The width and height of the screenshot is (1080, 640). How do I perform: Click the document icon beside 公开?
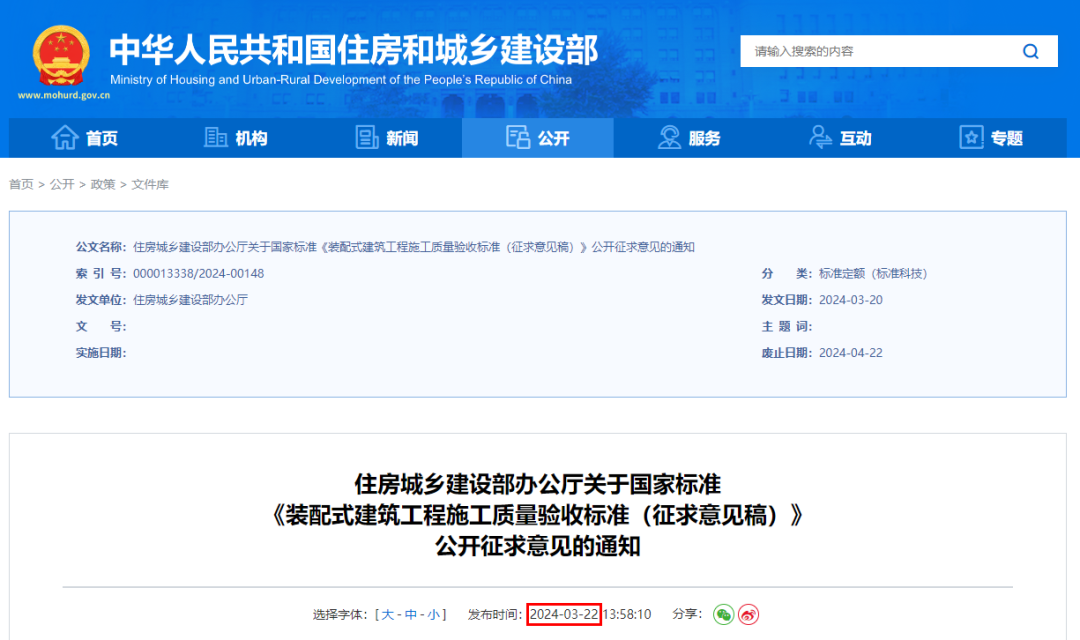coord(518,138)
